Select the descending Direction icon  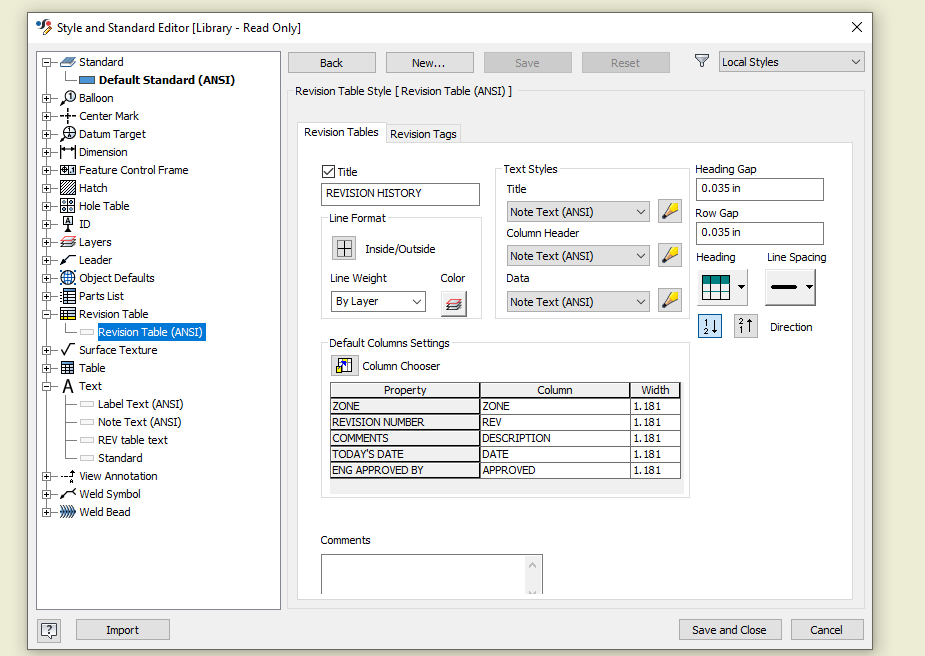coord(709,326)
